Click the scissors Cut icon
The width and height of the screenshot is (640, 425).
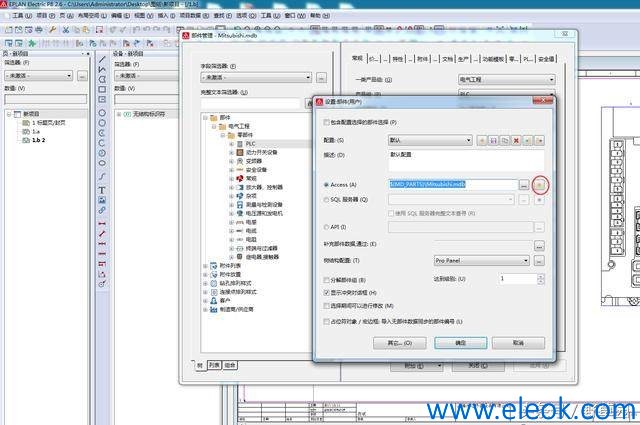point(66,29)
